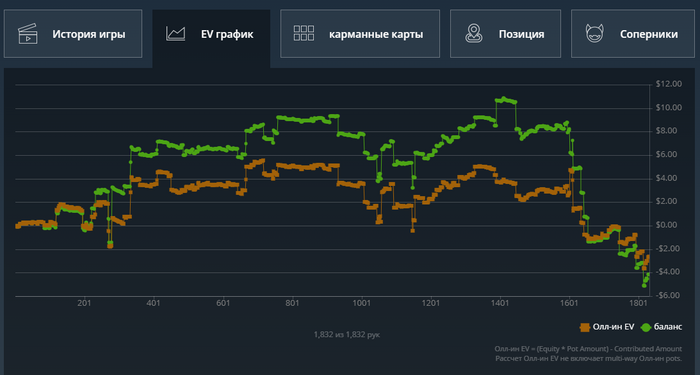Click the devil face opponents icon
This screenshot has width=700, height=375.
click(x=595, y=34)
